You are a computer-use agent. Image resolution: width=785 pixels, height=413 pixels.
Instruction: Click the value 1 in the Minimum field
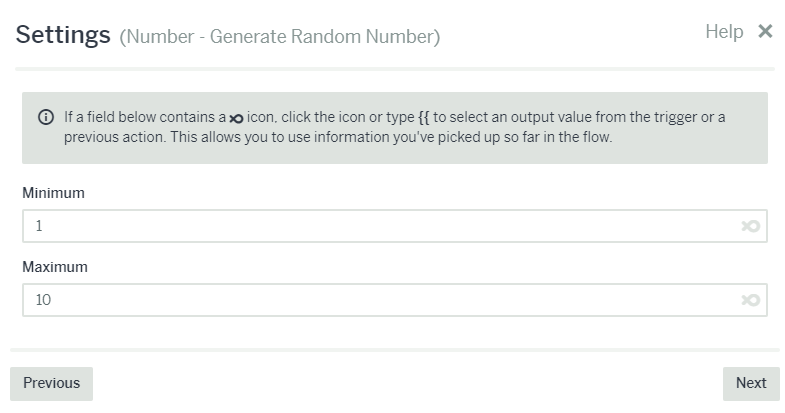tap(39, 226)
